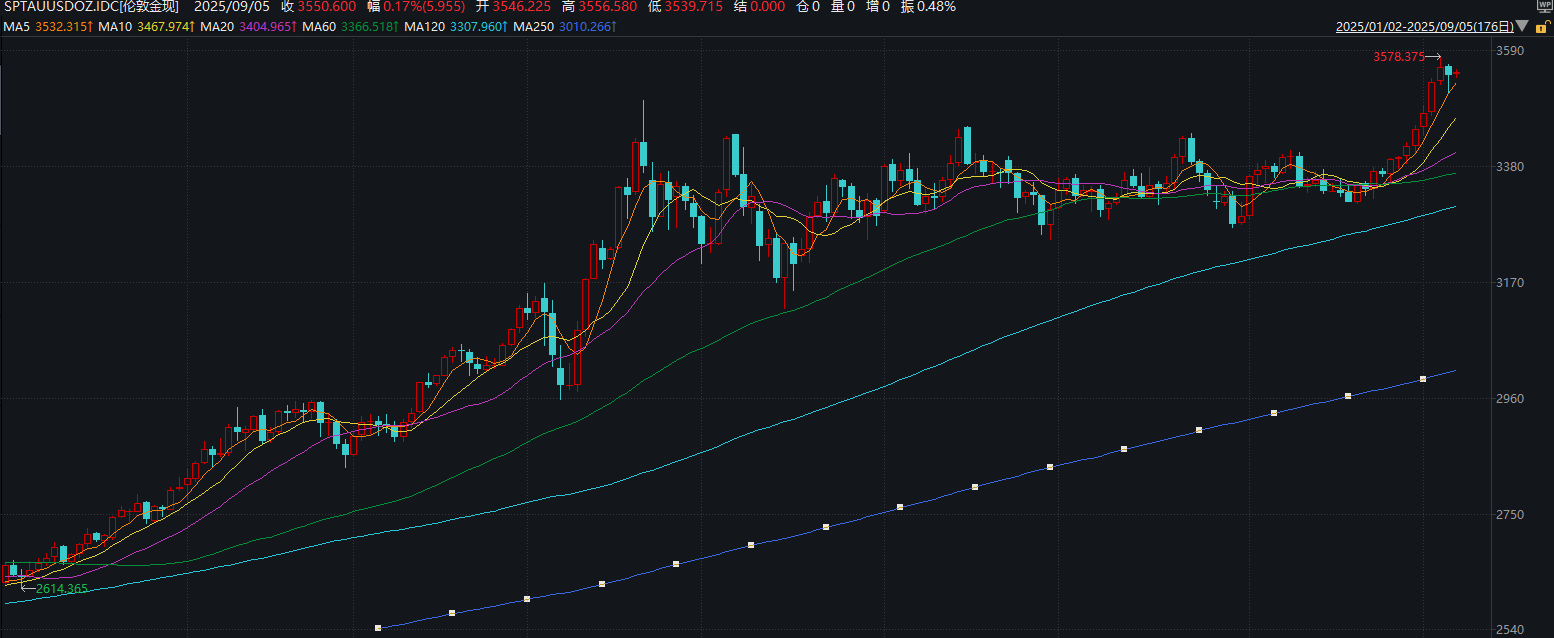This screenshot has height=638, width=1554.
Task: Toggle the yellow padlock lock icon
Action: pyautogui.click(x=1544, y=28)
